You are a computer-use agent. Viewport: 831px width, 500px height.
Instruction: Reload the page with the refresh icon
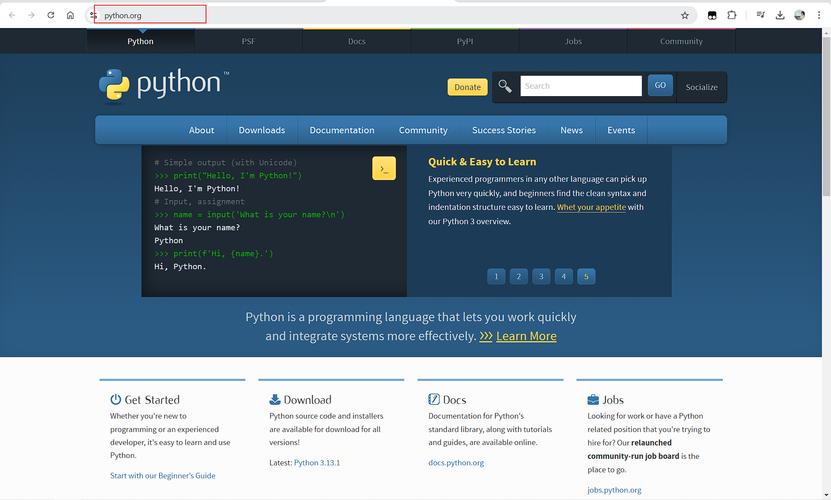pyautogui.click(x=51, y=15)
